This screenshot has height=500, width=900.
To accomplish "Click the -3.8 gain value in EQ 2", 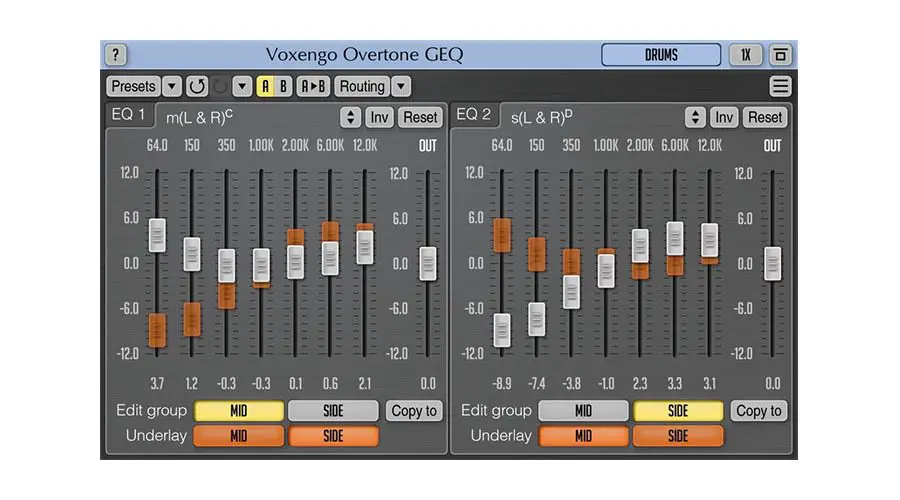I will click(x=571, y=383).
